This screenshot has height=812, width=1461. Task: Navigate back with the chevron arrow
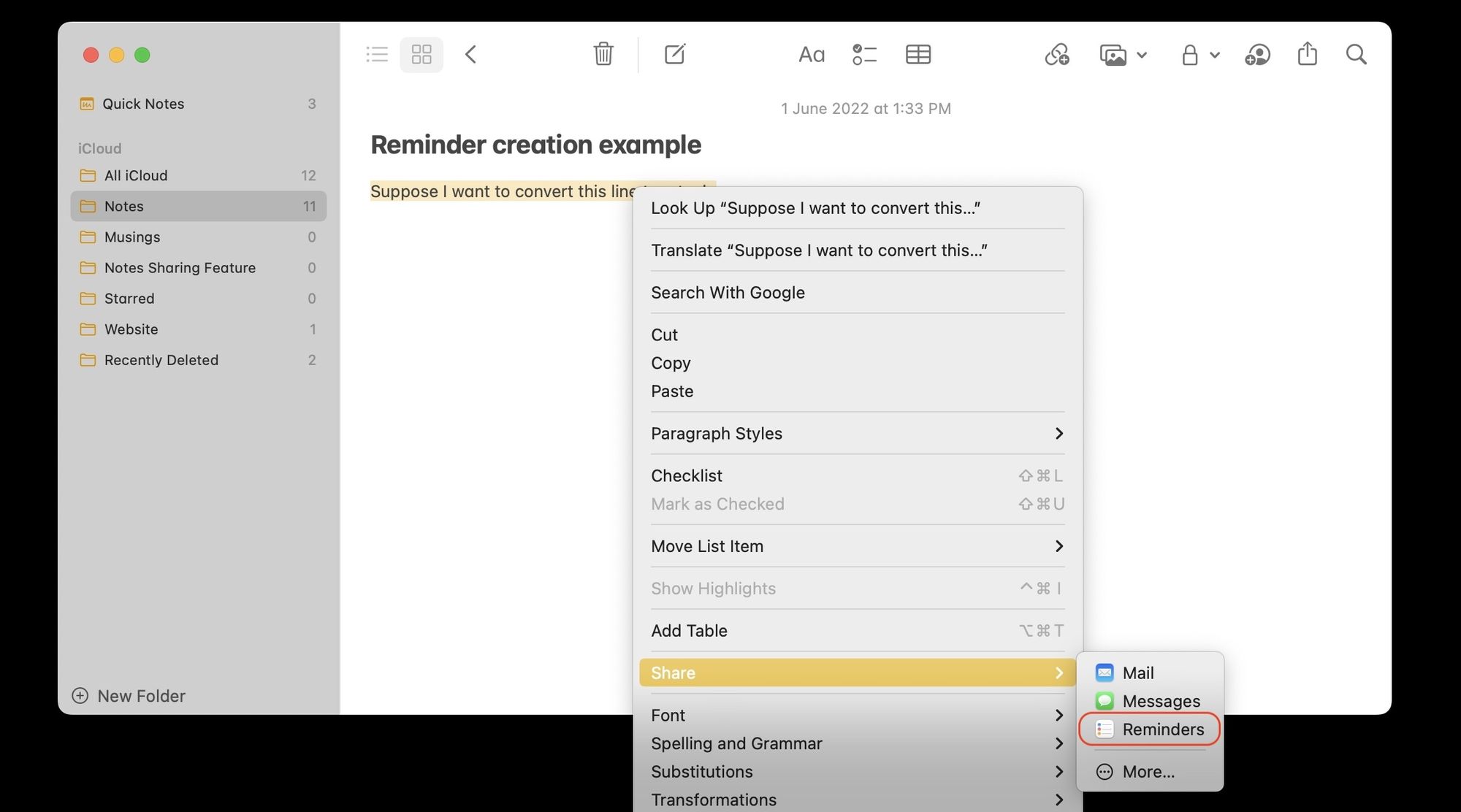[x=471, y=54]
